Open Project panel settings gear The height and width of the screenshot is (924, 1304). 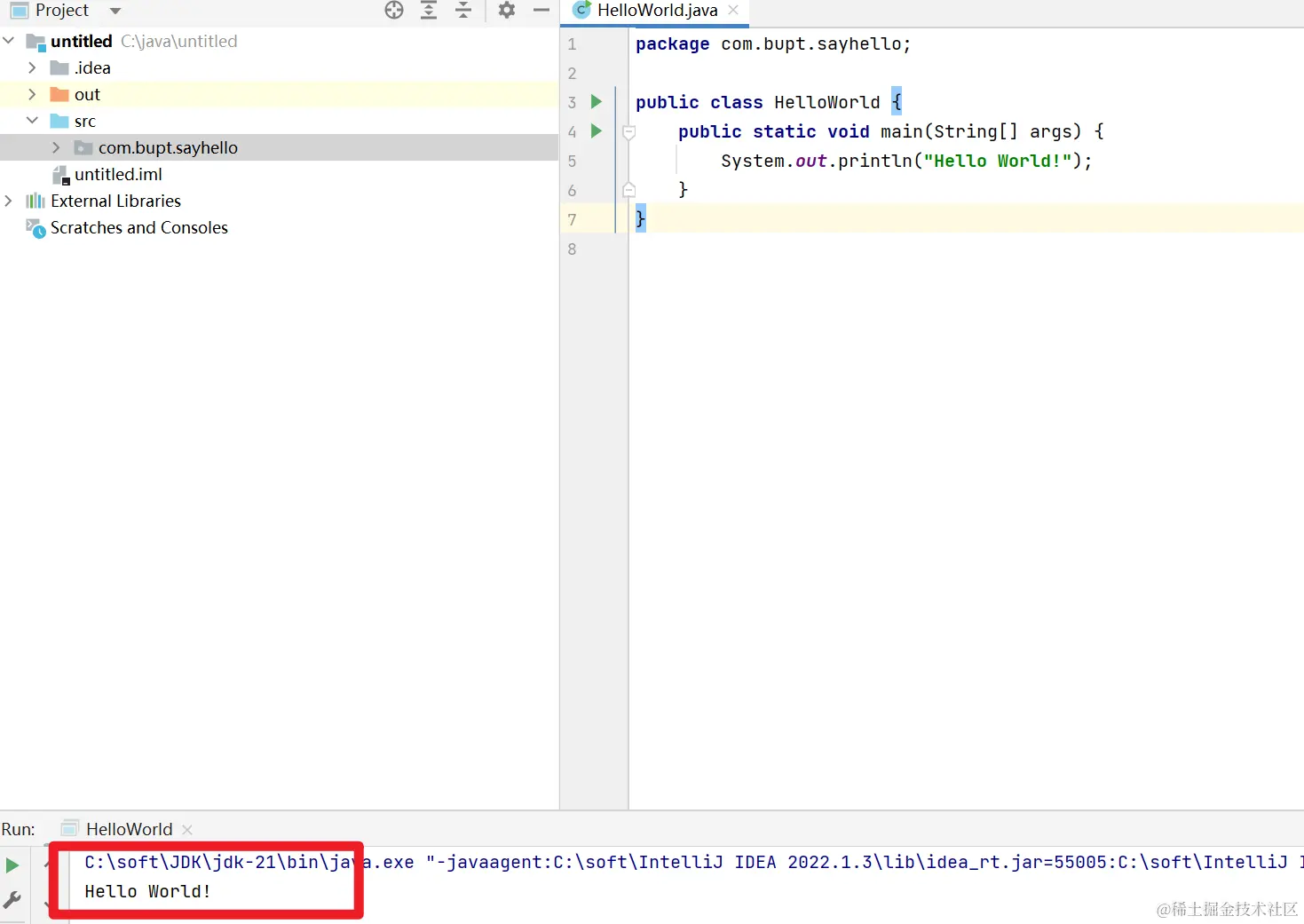[507, 11]
